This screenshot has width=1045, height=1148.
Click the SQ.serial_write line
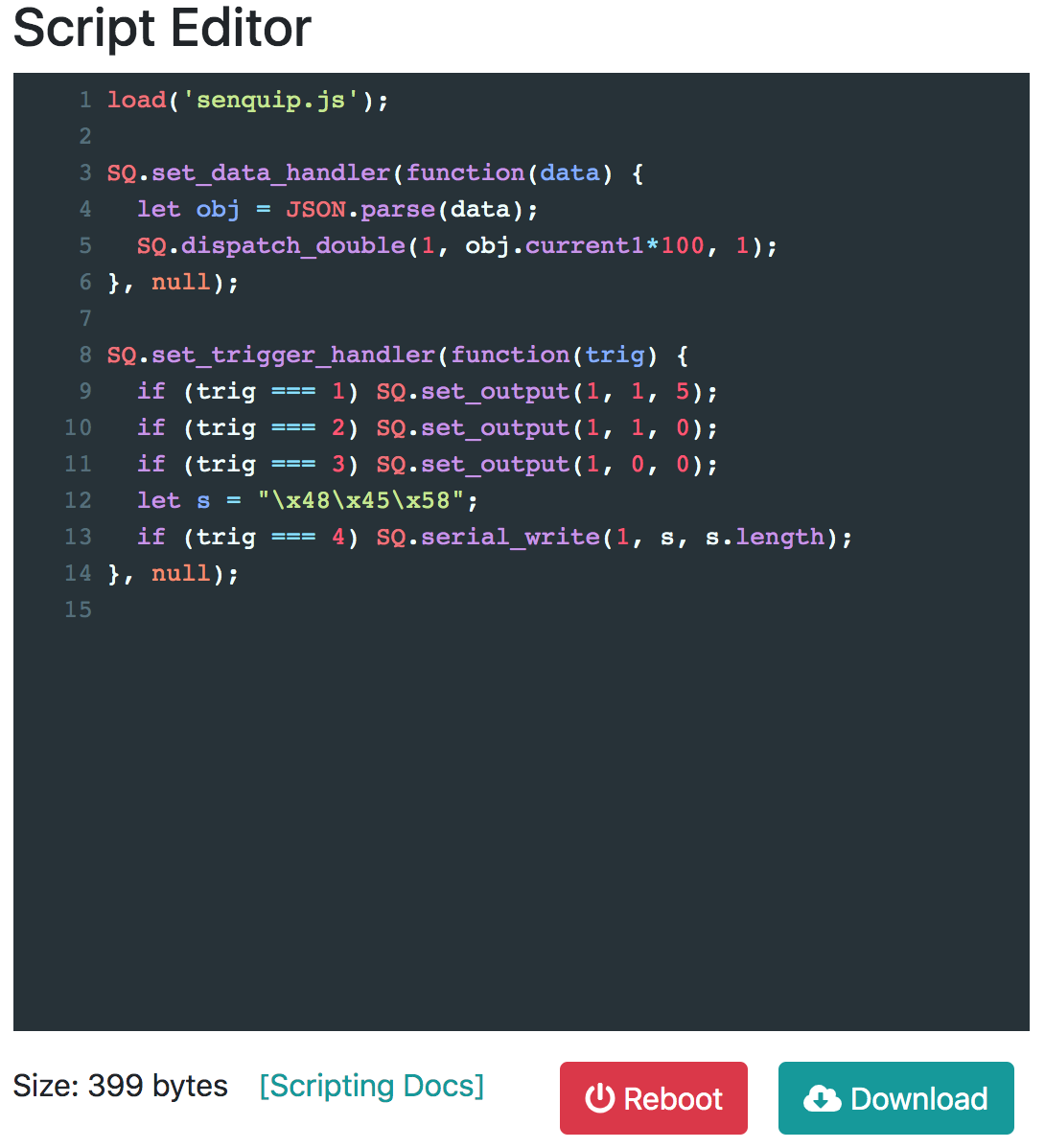495,537
